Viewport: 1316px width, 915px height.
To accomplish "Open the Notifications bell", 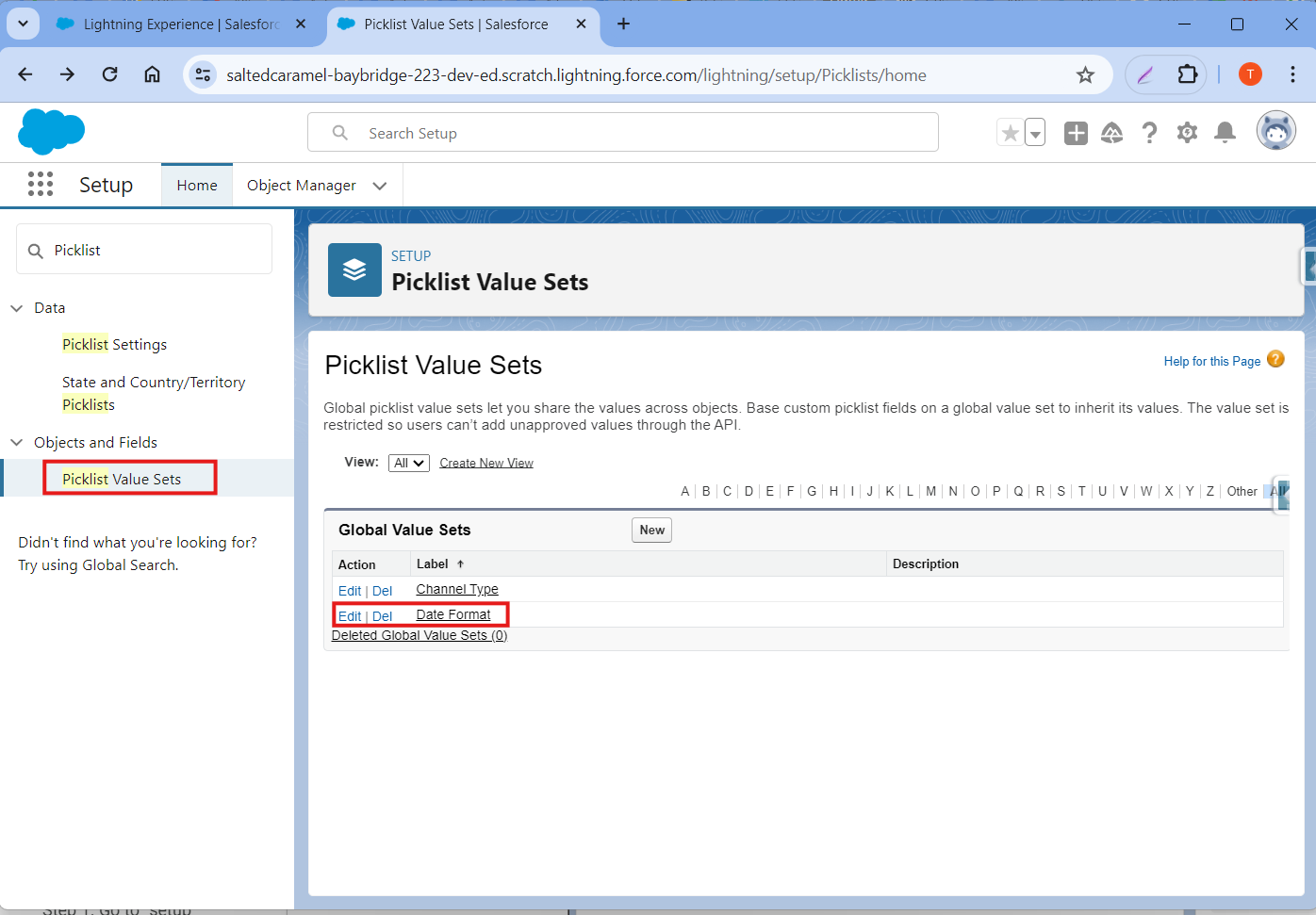I will pyautogui.click(x=1225, y=133).
